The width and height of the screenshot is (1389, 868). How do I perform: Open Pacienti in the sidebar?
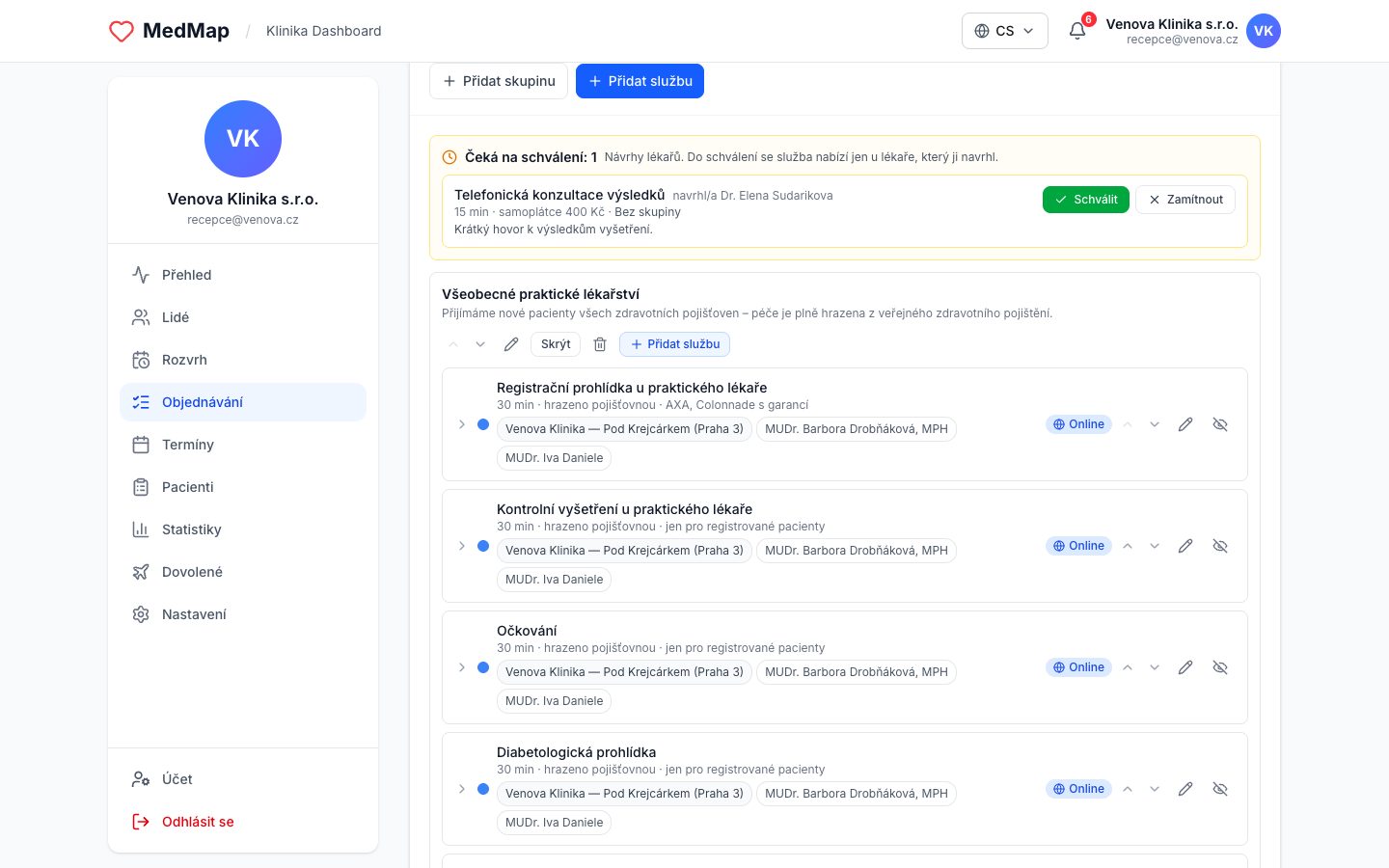(x=243, y=487)
